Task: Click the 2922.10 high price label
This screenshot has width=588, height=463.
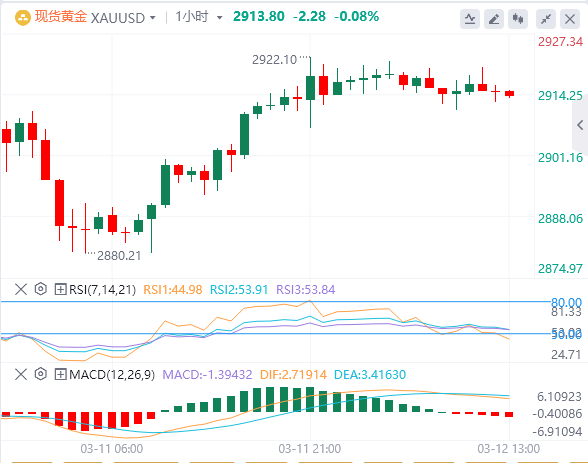Action: click(x=274, y=60)
